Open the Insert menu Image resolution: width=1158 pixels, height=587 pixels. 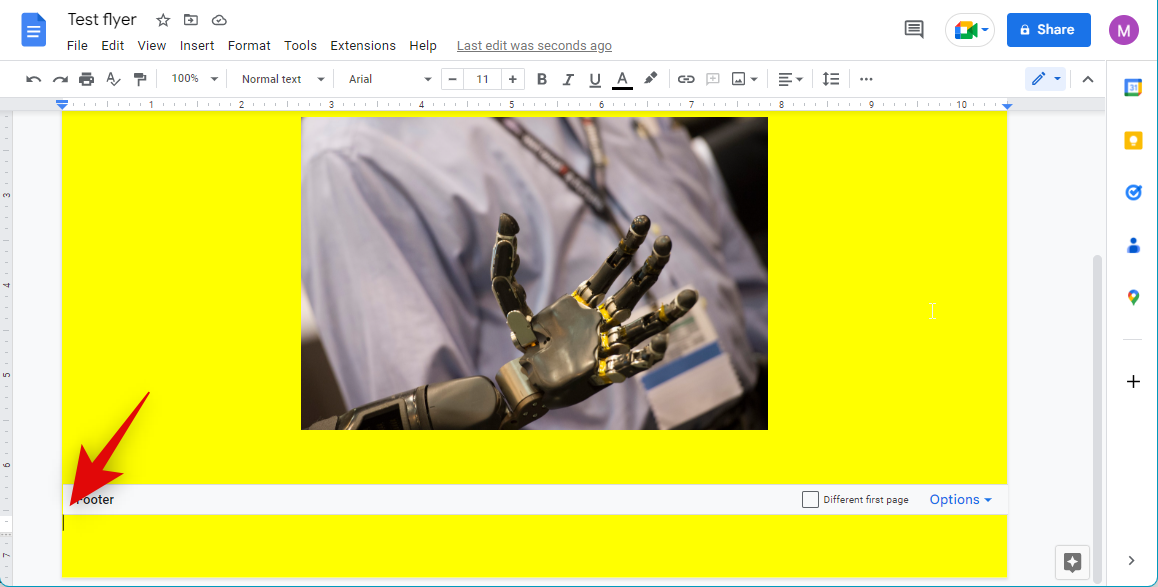click(x=197, y=46)
